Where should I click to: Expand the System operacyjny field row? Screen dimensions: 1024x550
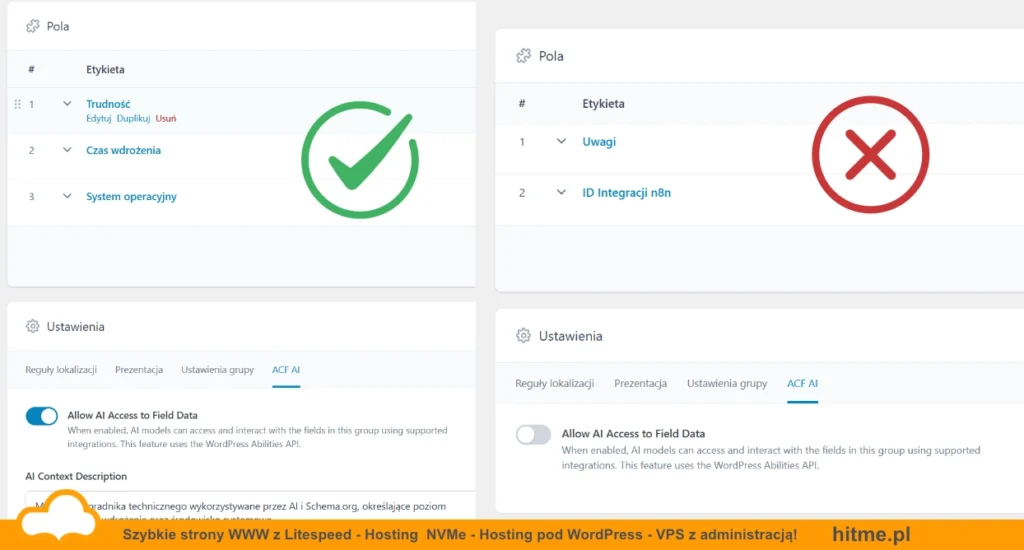67,196
